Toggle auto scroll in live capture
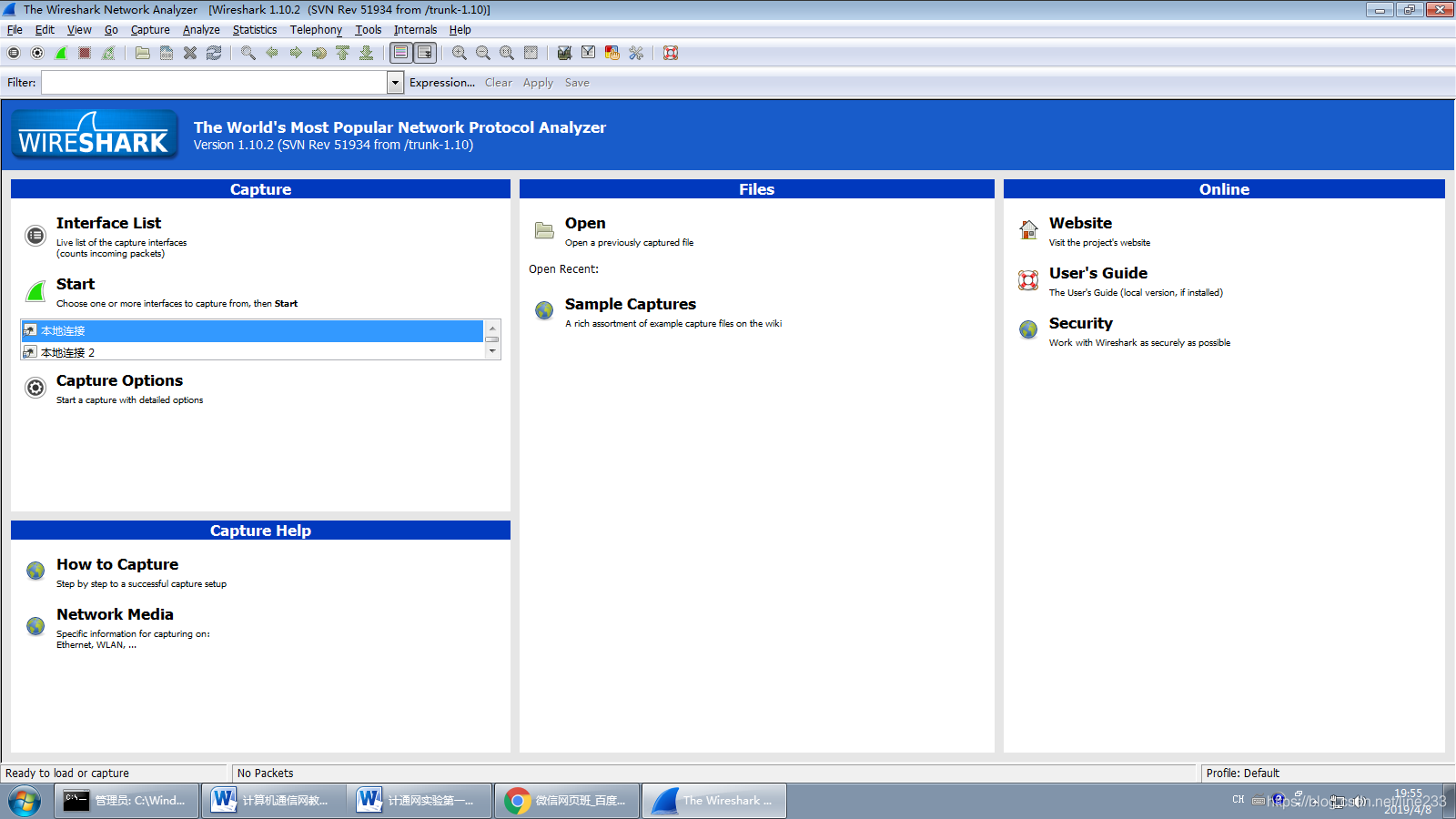The height and width of the screenshot is (819, 1456). click(425, 53)
